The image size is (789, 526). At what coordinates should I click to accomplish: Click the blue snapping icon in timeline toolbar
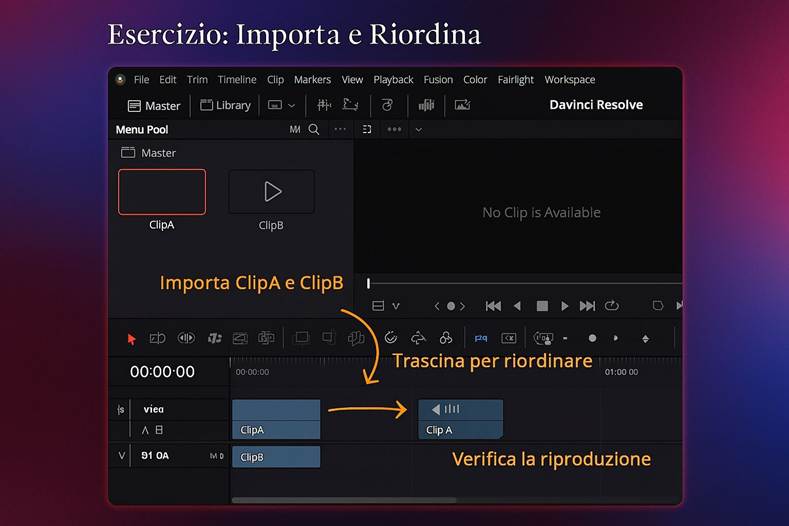481,339
